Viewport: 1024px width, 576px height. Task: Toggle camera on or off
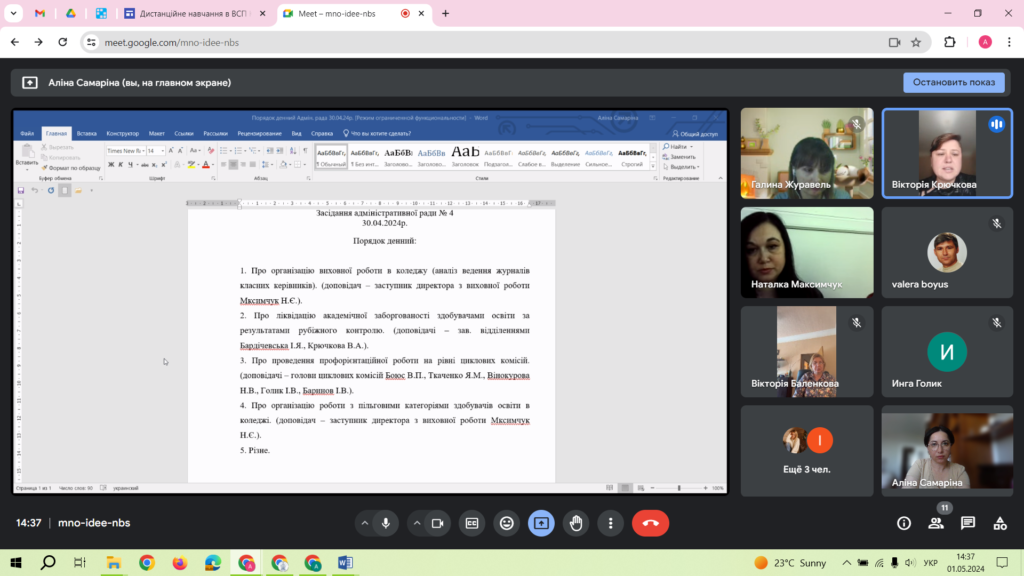[x=438, y=523]
